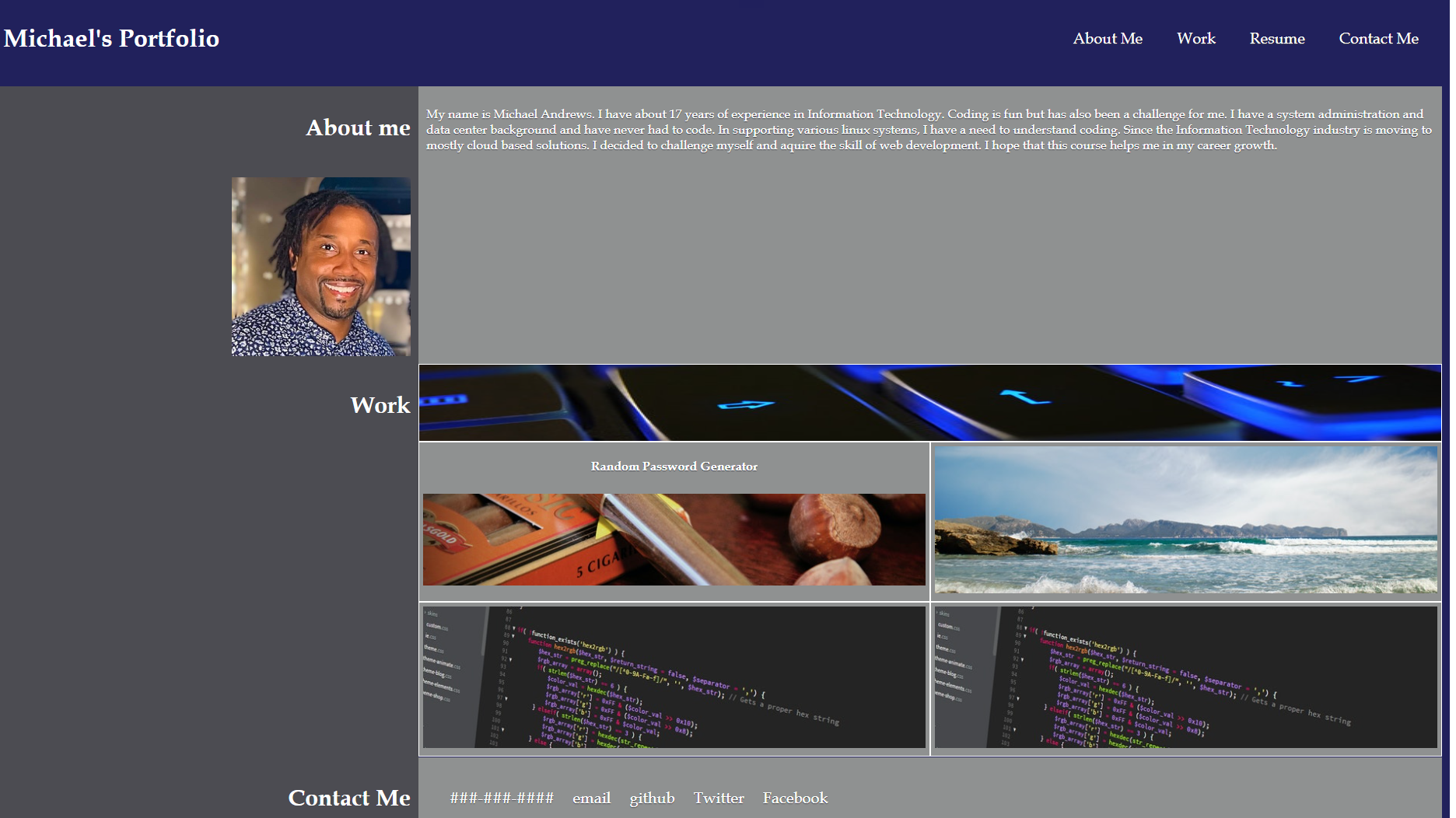Viewport: 1456px width, 818px height.
Task: Visit Michael's github profile link
Action: (652, 797)
